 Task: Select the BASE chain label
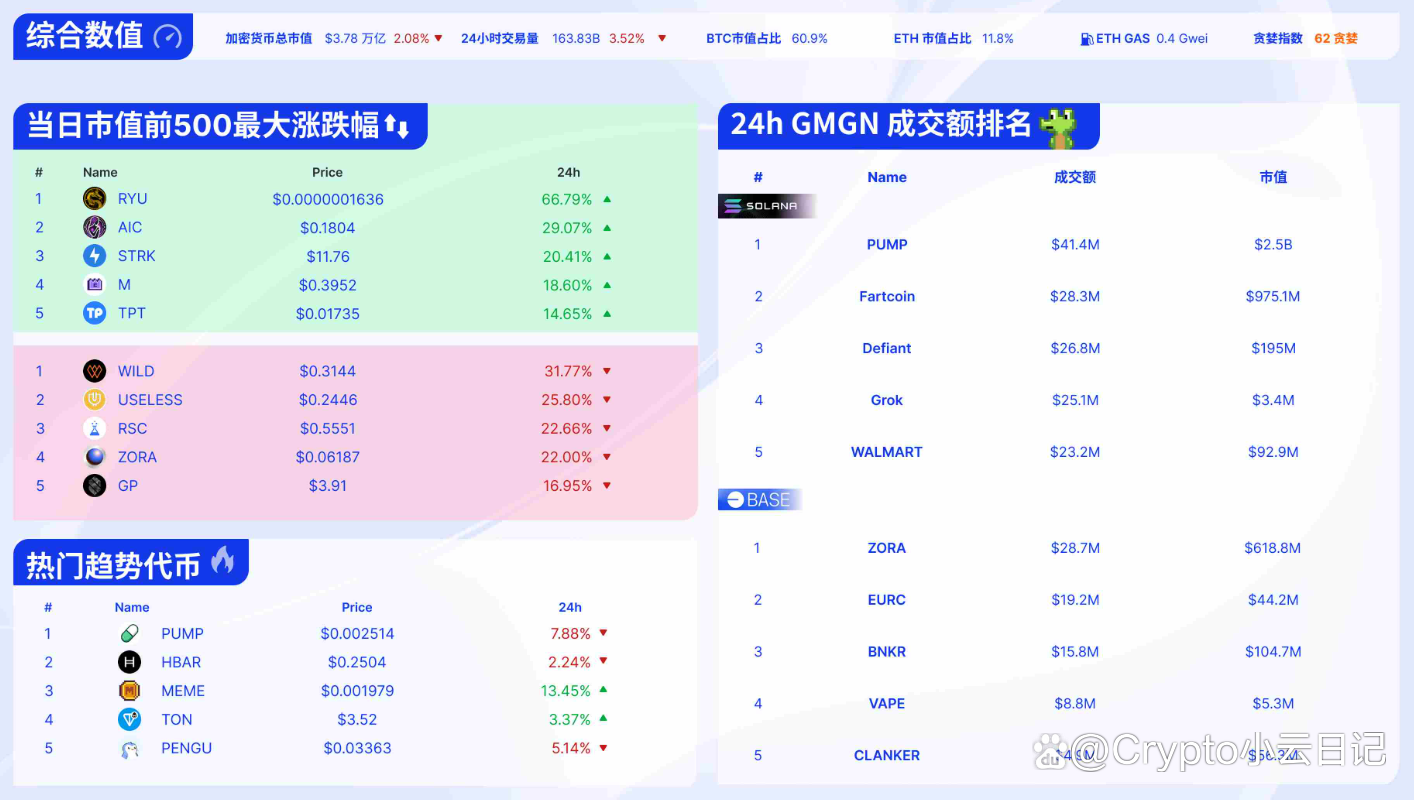coord(760,500)
